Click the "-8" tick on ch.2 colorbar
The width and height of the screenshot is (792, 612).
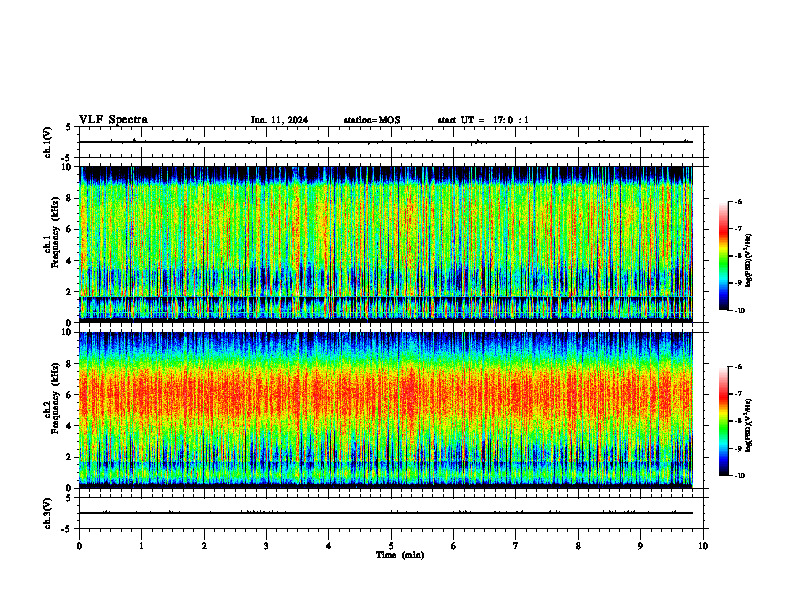(738, 421)
